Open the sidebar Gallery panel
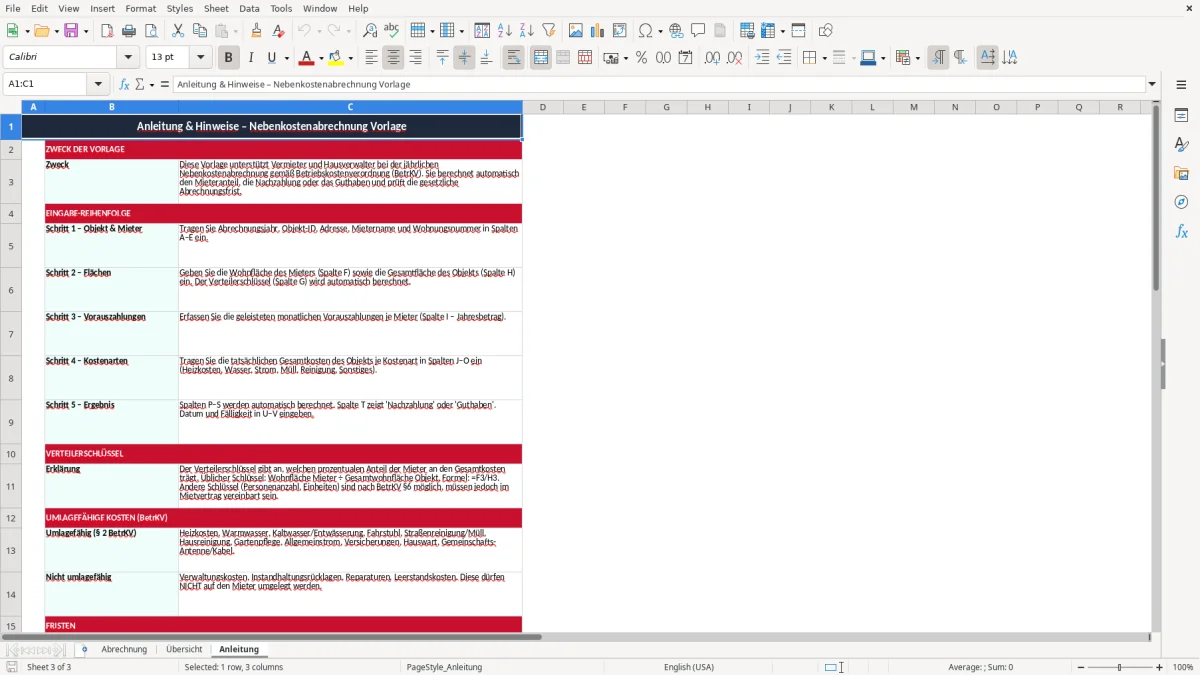This screenshot has width=1200, height=675. pos(1181,173)
